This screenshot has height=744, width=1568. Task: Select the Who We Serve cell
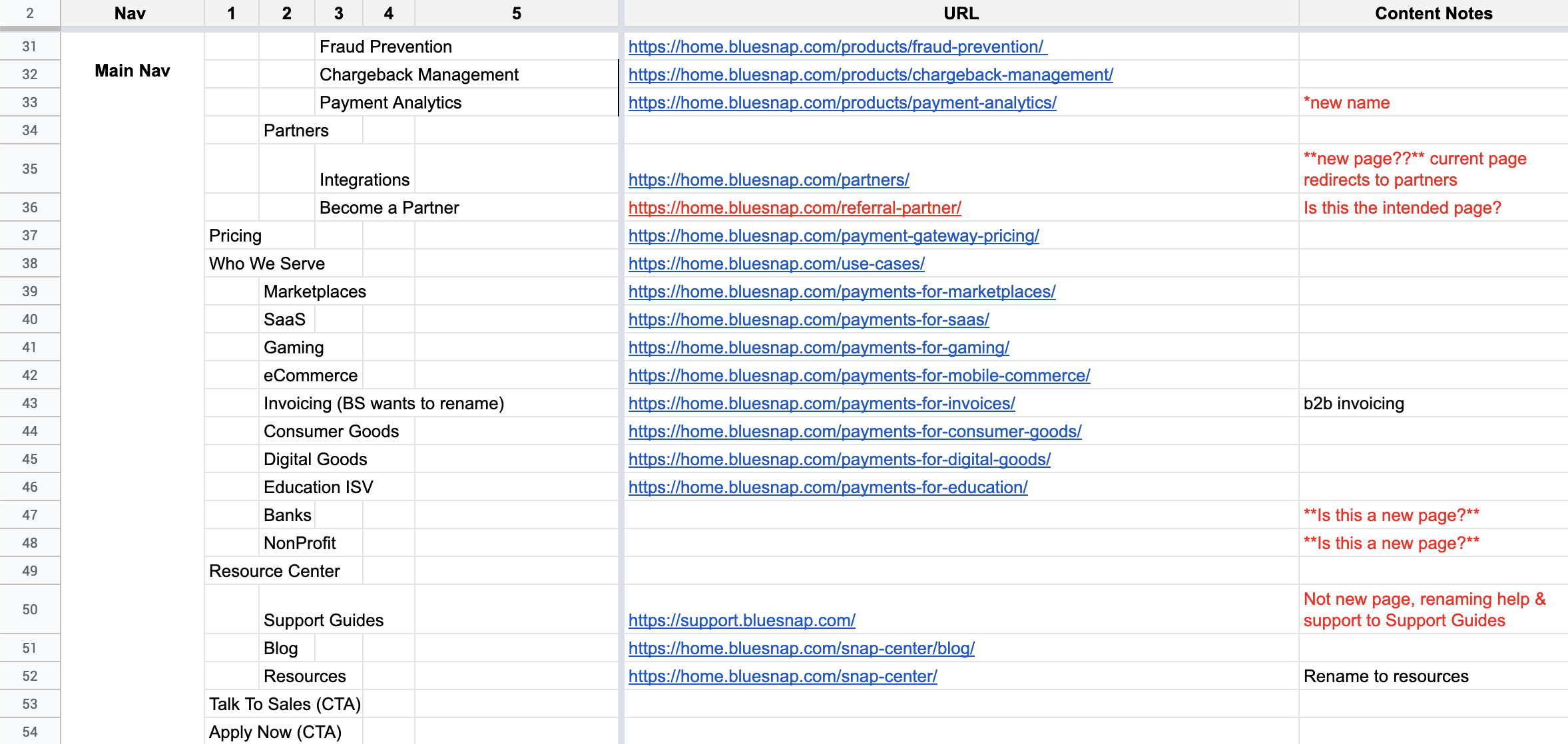coord(267,264)
